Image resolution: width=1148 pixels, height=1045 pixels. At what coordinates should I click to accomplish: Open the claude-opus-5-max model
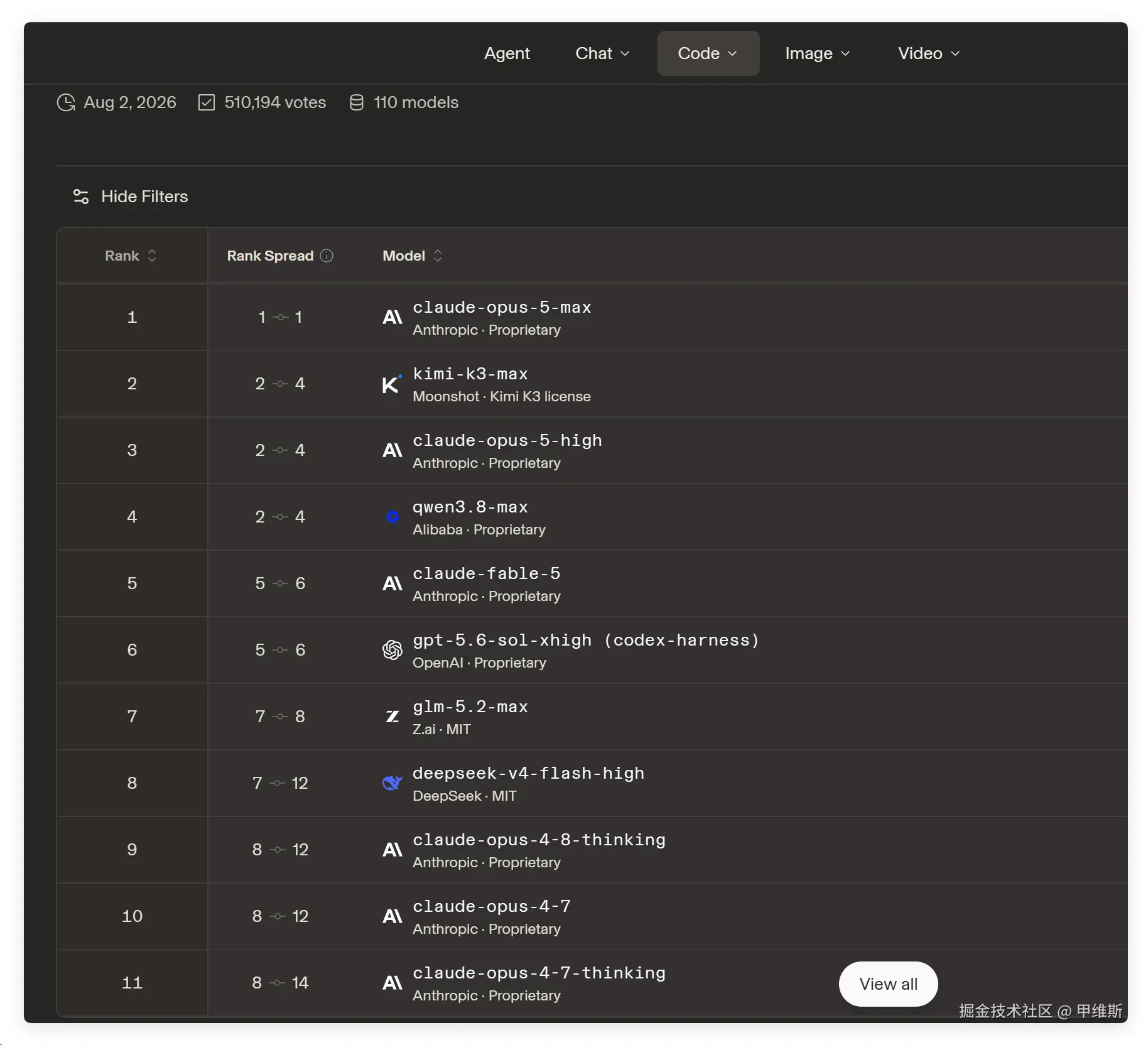click(x=502, y=307)
